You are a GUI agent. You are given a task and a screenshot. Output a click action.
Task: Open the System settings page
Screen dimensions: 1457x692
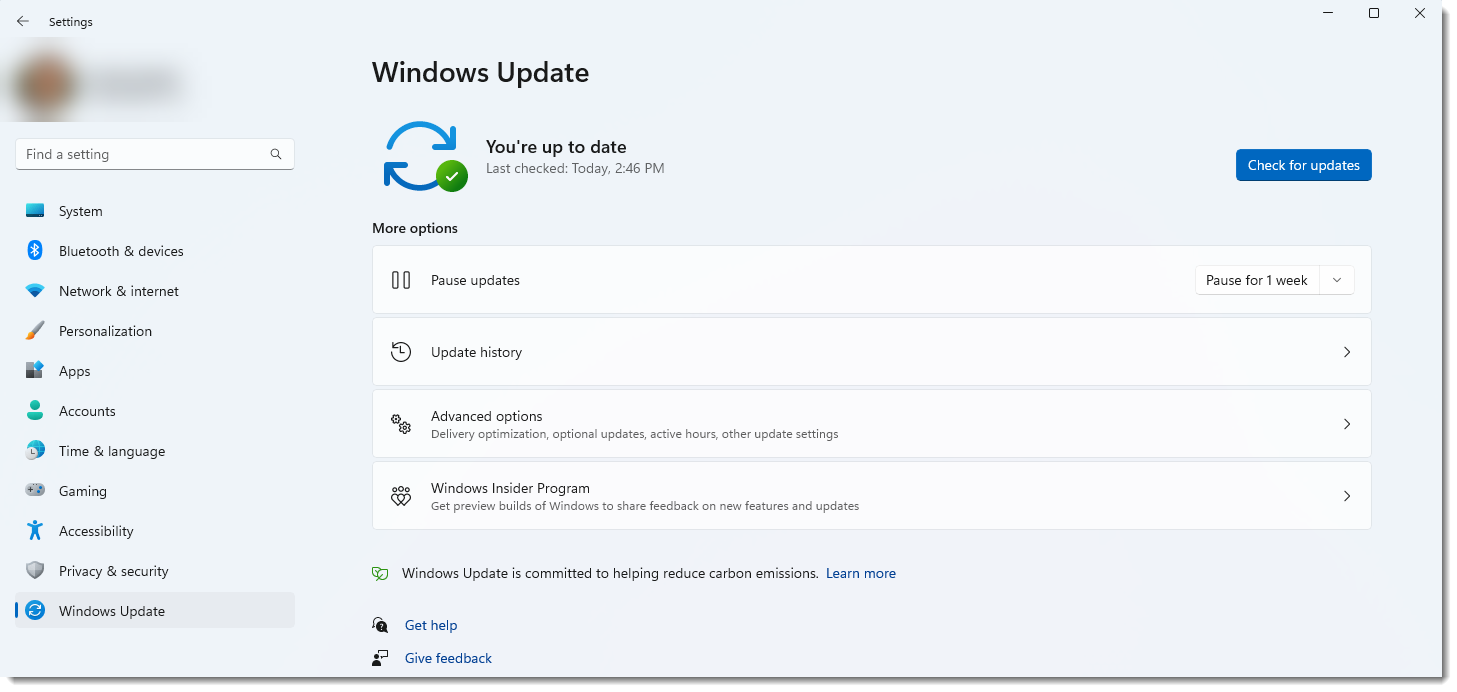coord(155,211)
